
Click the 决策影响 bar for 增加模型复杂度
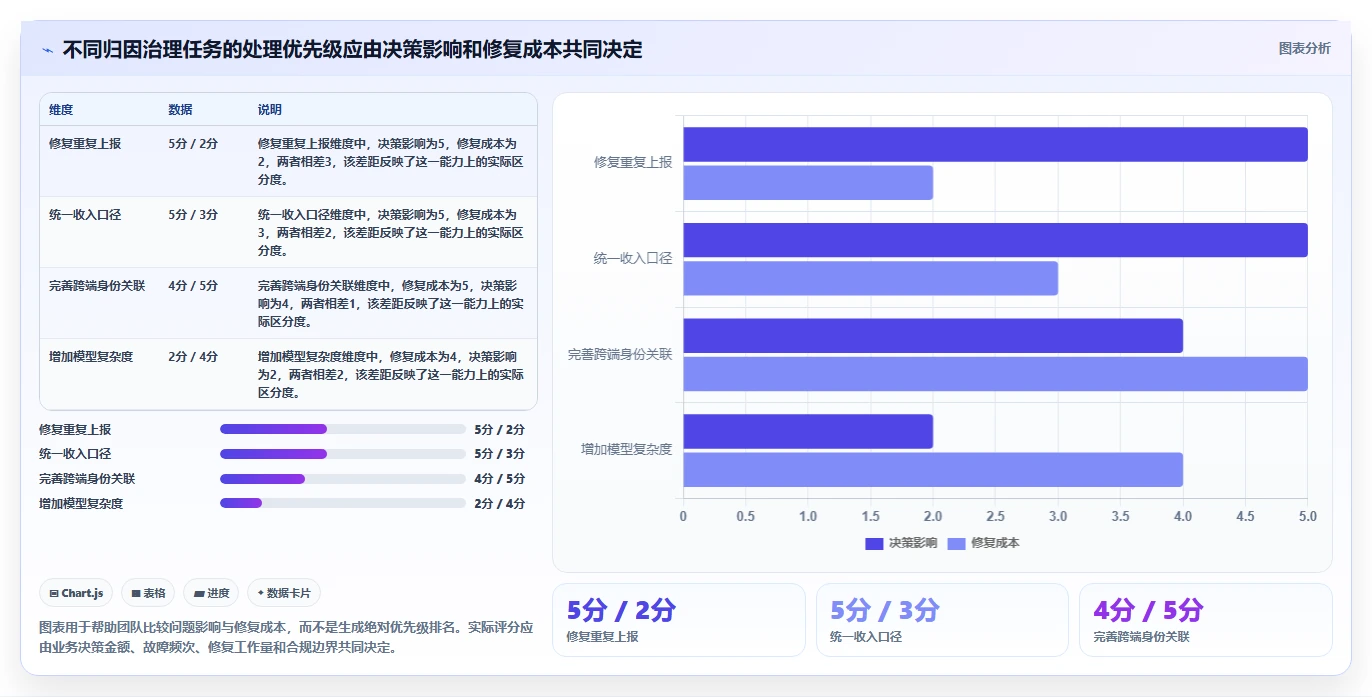point(808,431)
